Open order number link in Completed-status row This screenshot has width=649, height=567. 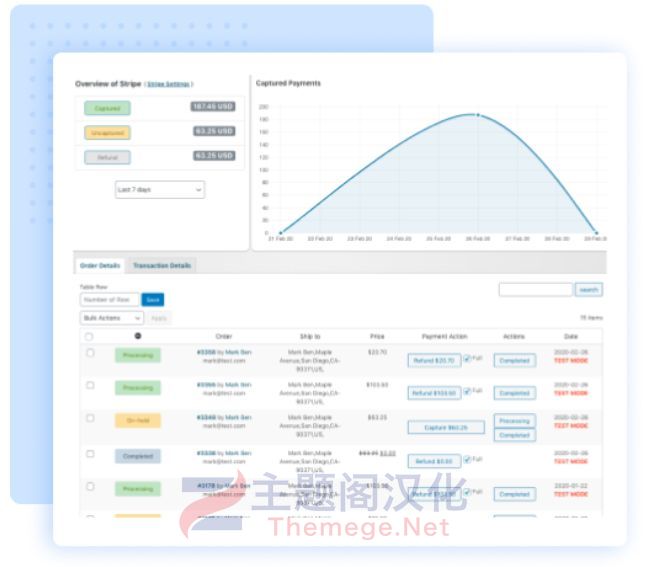[206, 453]
